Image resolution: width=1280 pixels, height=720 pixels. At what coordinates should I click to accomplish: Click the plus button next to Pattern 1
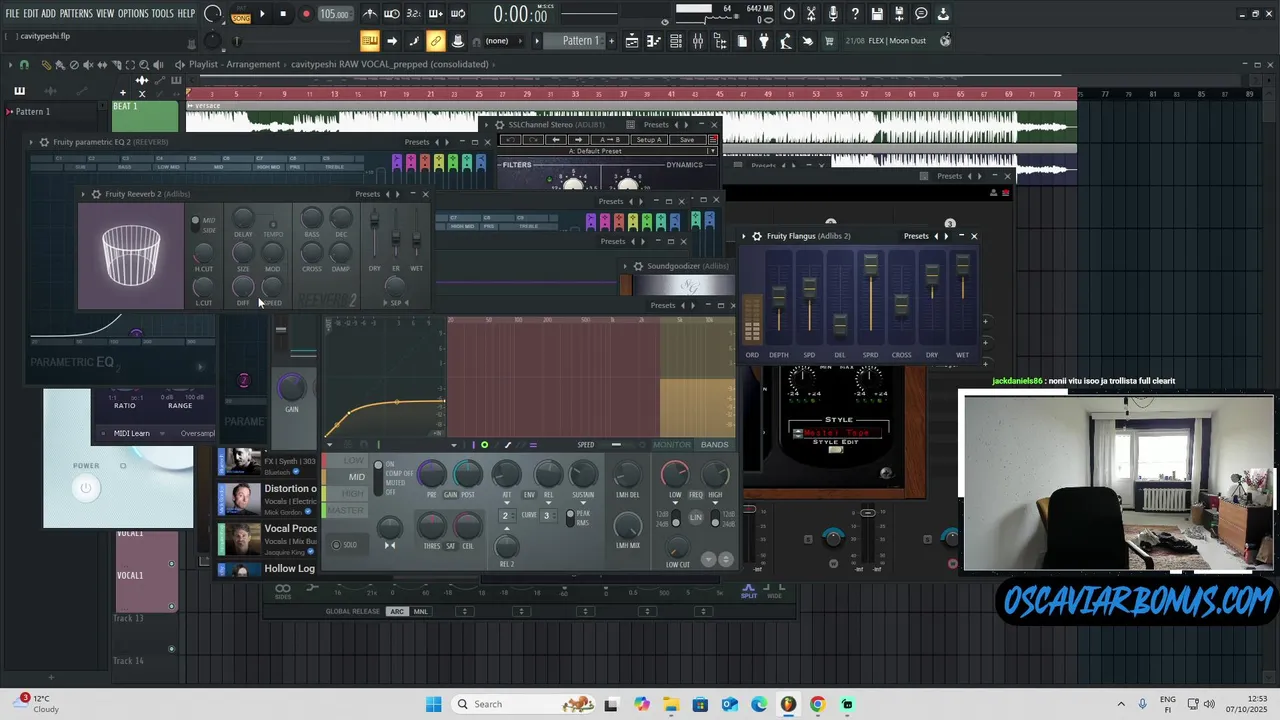pyautogui.click(x=611, y=41)
